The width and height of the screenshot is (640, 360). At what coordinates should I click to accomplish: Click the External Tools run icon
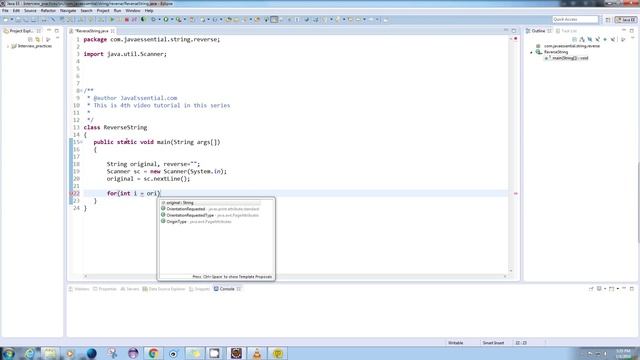(179, 19)
